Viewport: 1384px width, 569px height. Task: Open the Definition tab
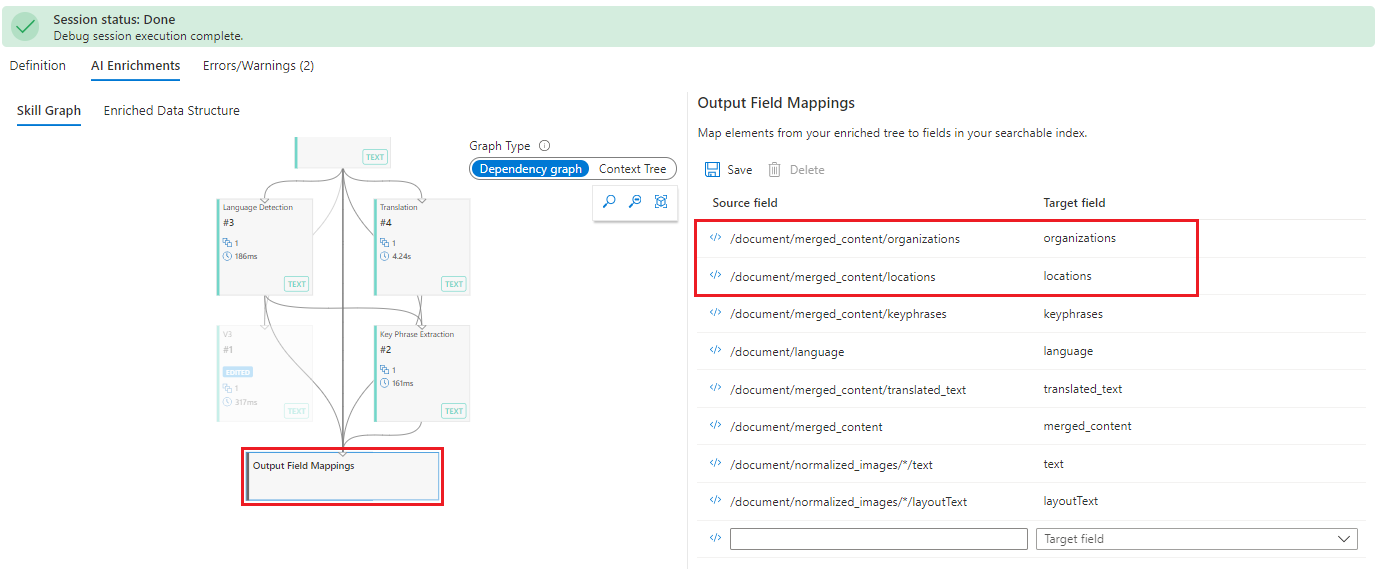click(x=38, y=66)
